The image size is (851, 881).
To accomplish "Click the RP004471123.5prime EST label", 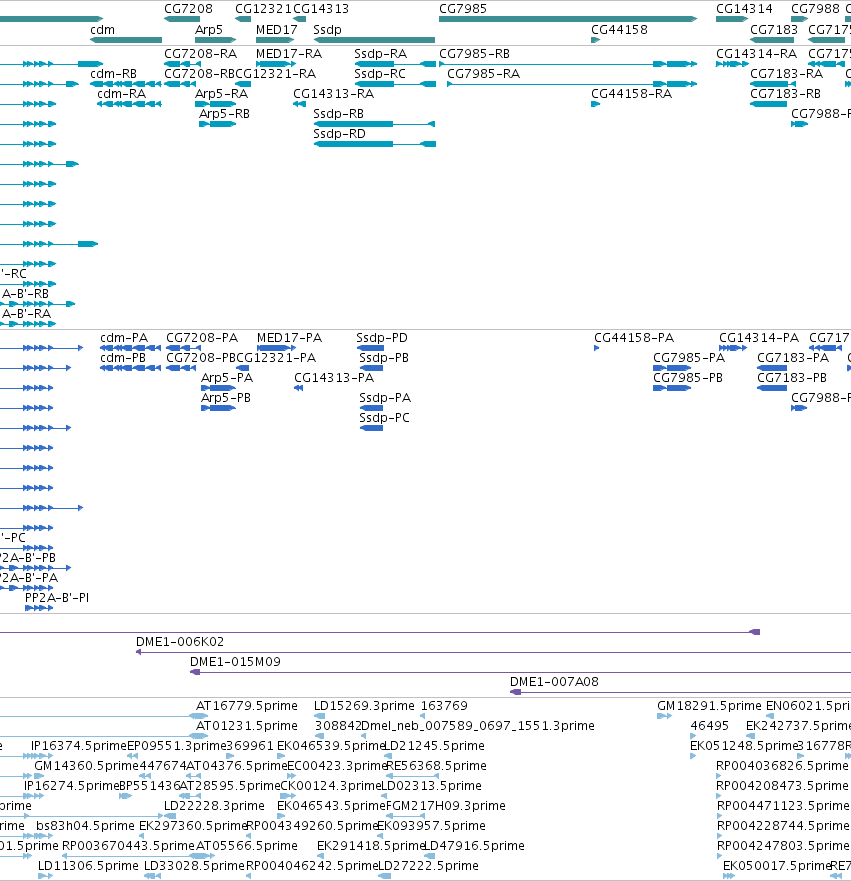I will click(783, 806).
